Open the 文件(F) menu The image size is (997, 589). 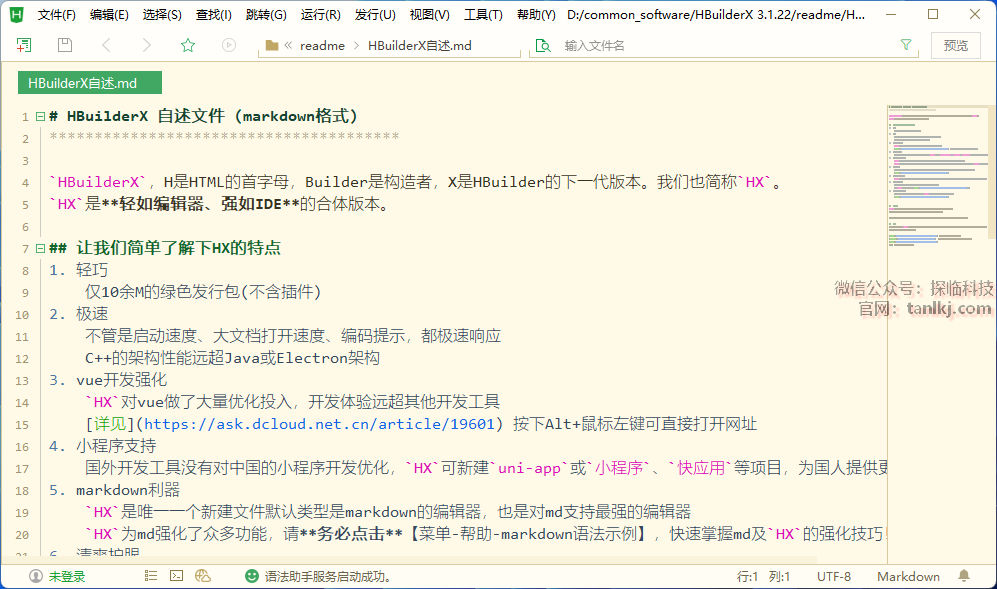[57, 15]
